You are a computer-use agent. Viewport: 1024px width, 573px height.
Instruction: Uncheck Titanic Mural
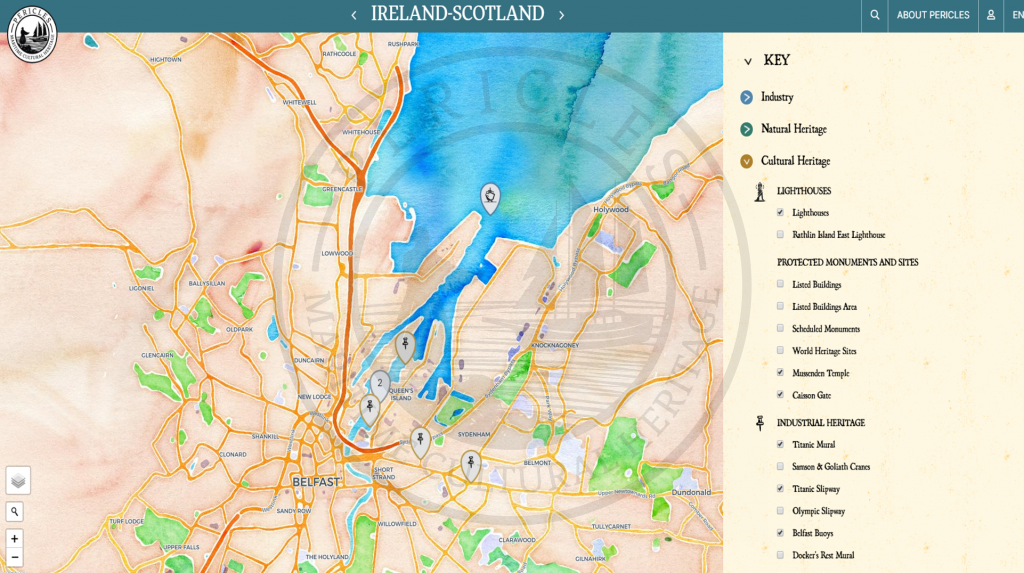coord(780,444)
